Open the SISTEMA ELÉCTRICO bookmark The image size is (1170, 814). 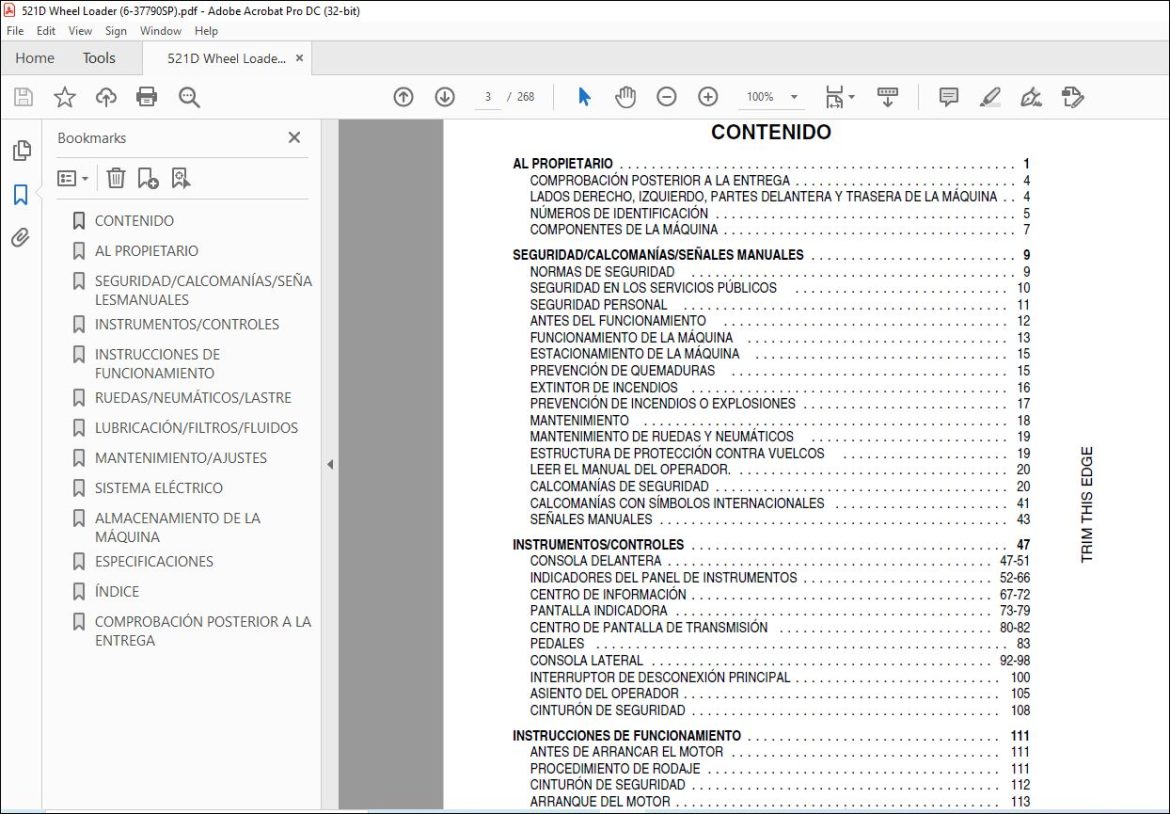click(158, 488)
